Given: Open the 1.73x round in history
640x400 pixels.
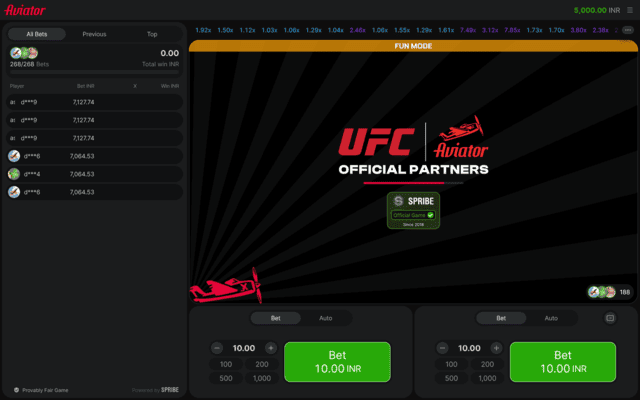Looking at the screenshot, I should point(534,30).
